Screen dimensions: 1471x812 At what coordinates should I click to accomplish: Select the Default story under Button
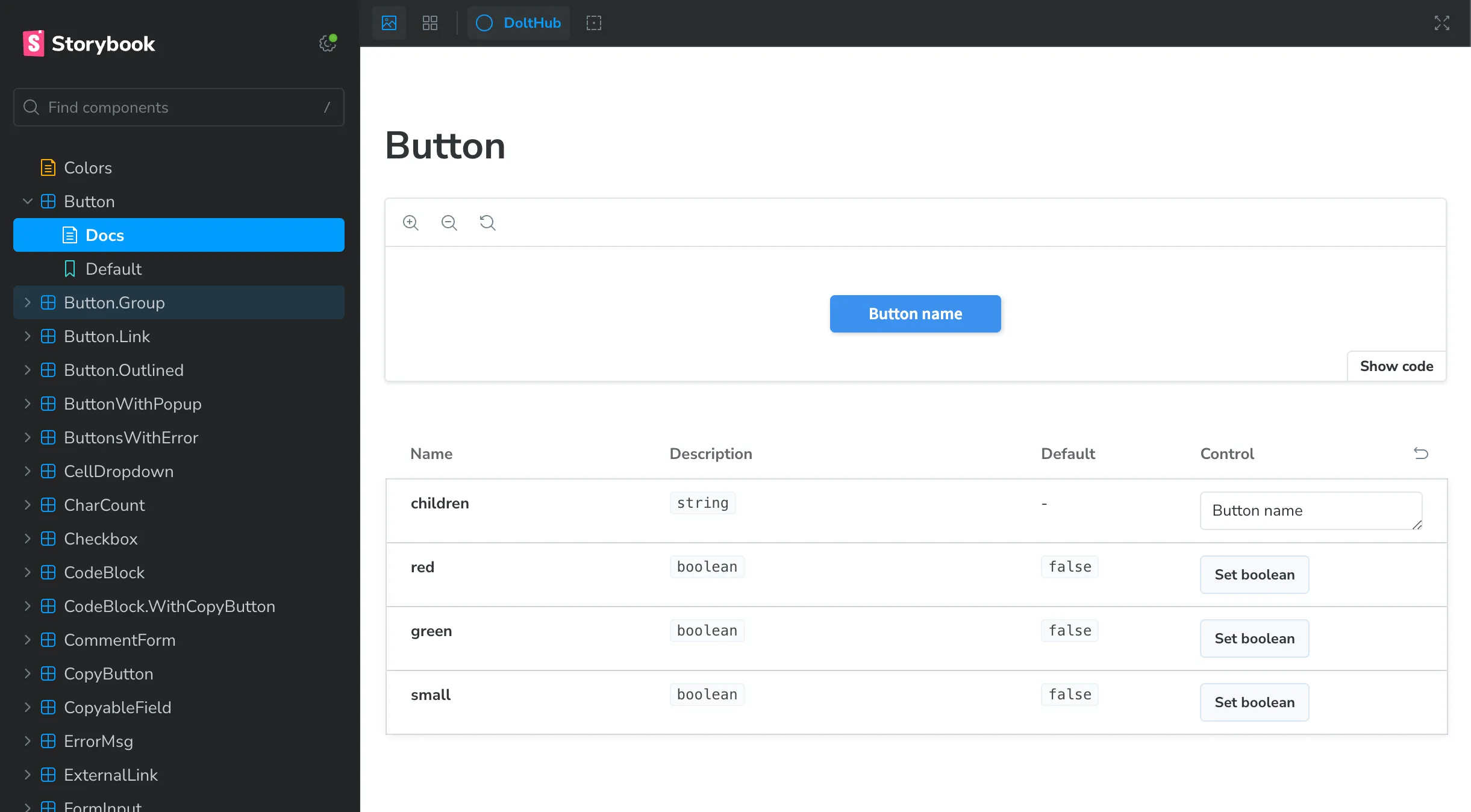tap(113, 269)
